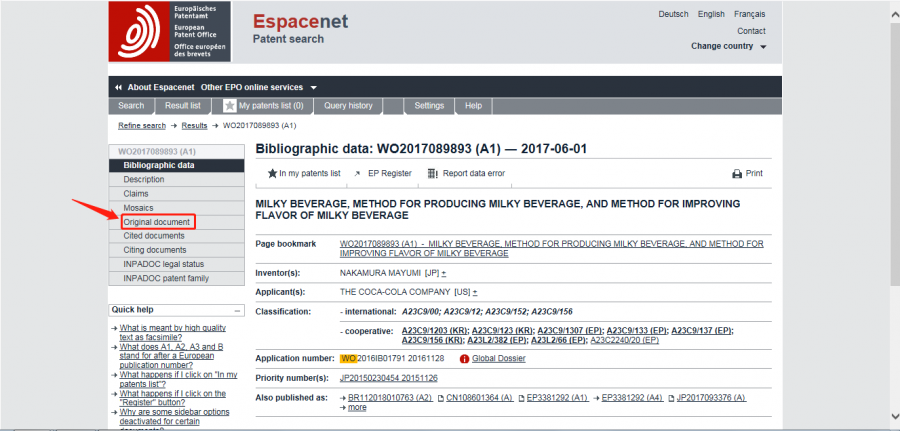The height and width of the screenshot is (431, 900).
Task: Click the star icon beside In my patents list
Action: pos(272,173)
